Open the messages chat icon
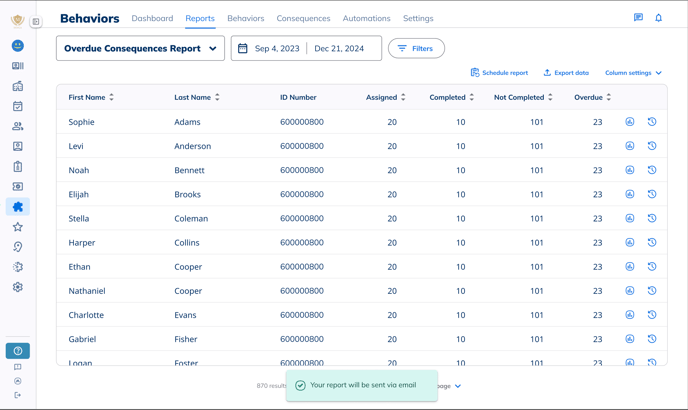The width and height of the screenshot is (688, 410). (x=638, y=18)
